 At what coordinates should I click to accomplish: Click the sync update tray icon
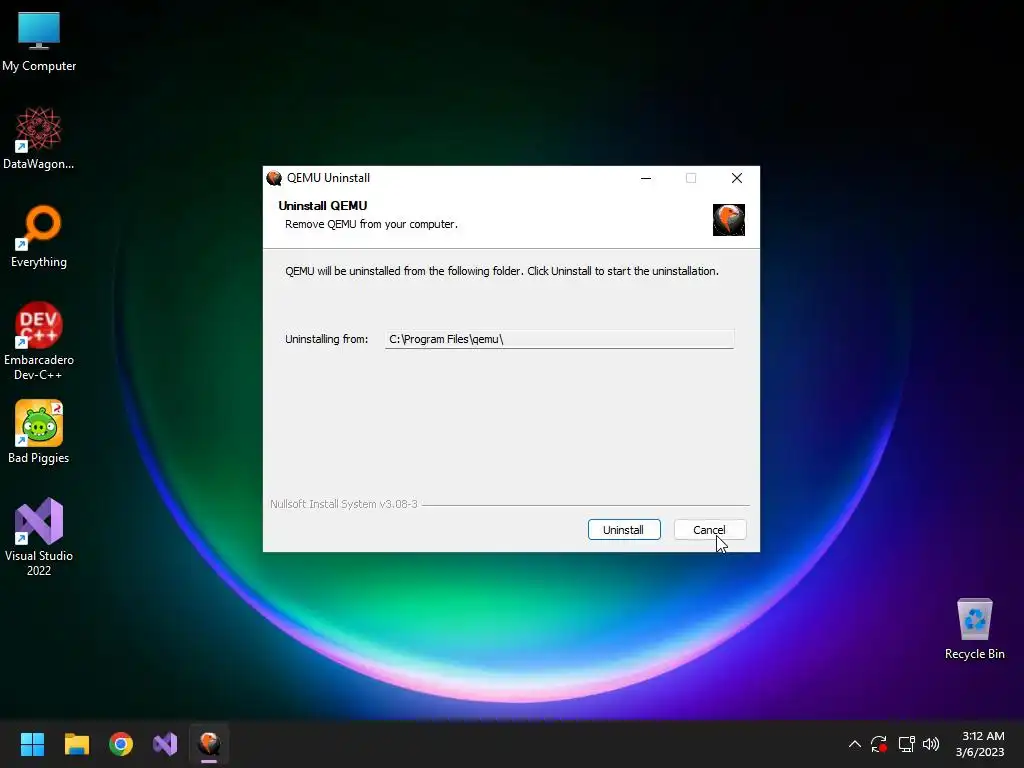click(879, 744)
